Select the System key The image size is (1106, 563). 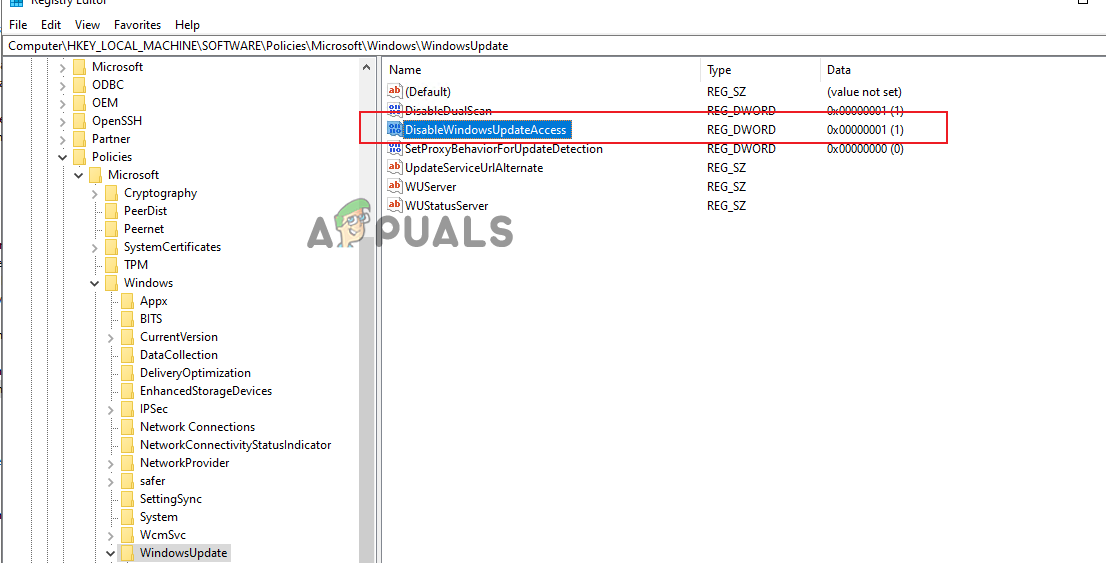click(158, 517)
